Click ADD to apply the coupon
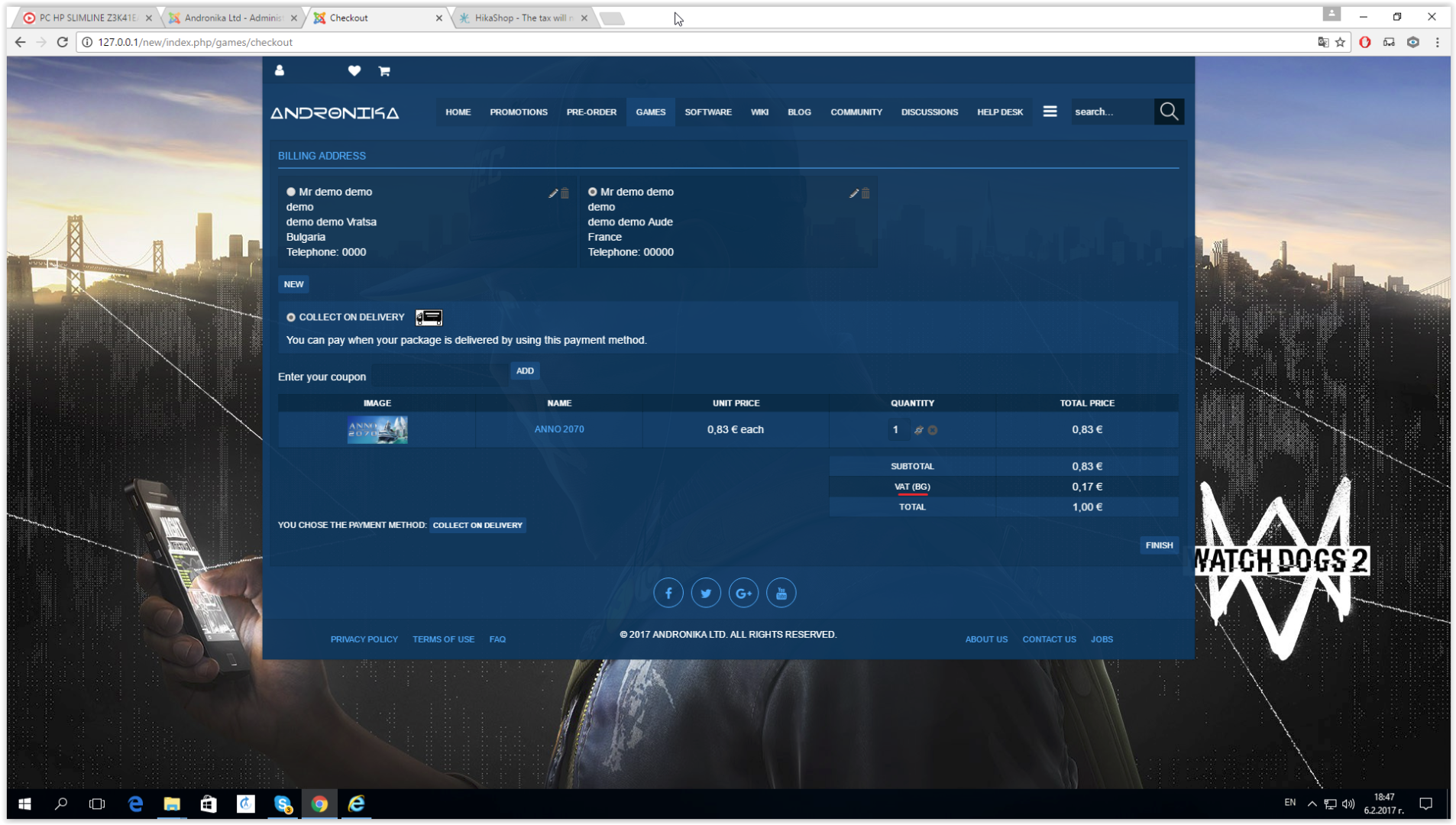 [x=525, y=371]
